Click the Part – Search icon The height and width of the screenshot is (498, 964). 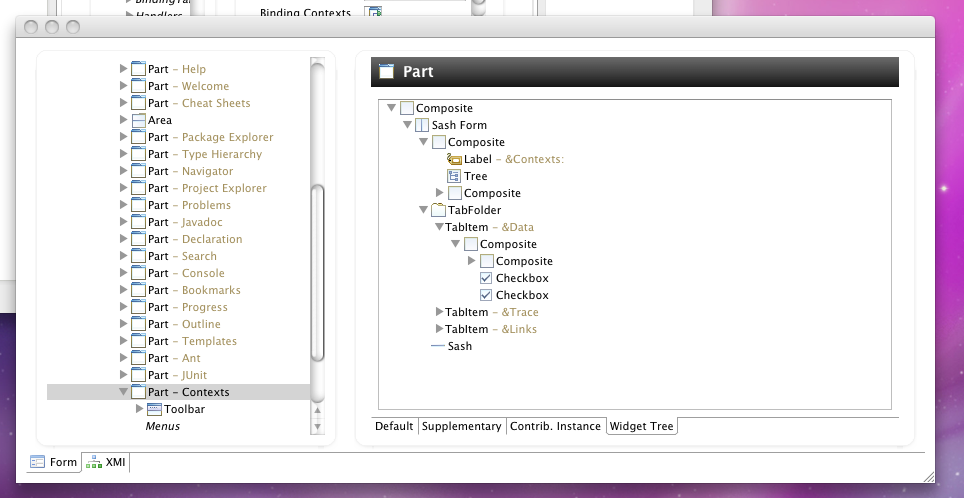(x=138, y=256)
